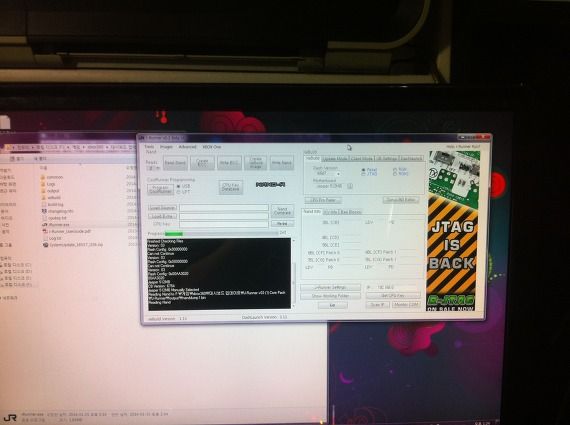Screen dimensions: 570x425
Task: Select the J-Runner user guide PDF
Action: (x=66, y=231)
